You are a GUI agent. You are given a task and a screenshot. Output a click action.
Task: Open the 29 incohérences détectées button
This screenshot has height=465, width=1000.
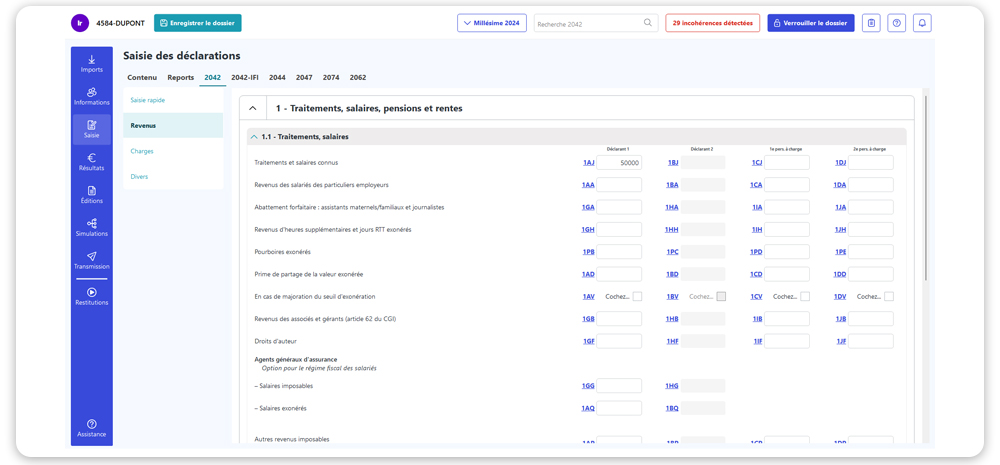(x=712, y=23)
